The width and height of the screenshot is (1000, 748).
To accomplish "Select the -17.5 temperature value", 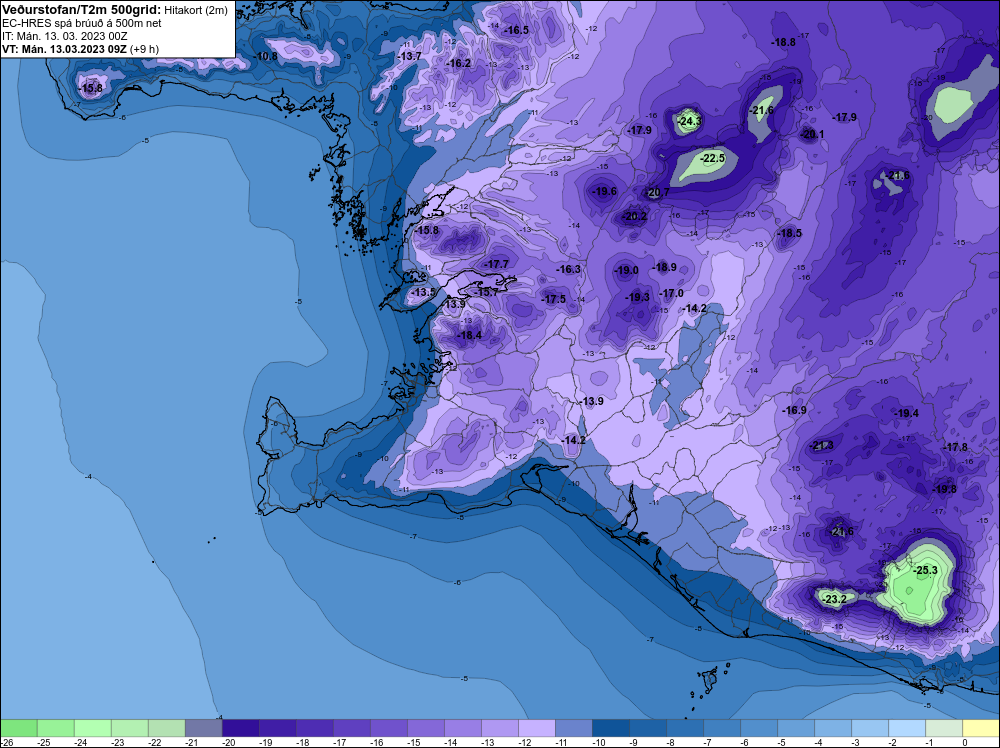I will point(554,299).
